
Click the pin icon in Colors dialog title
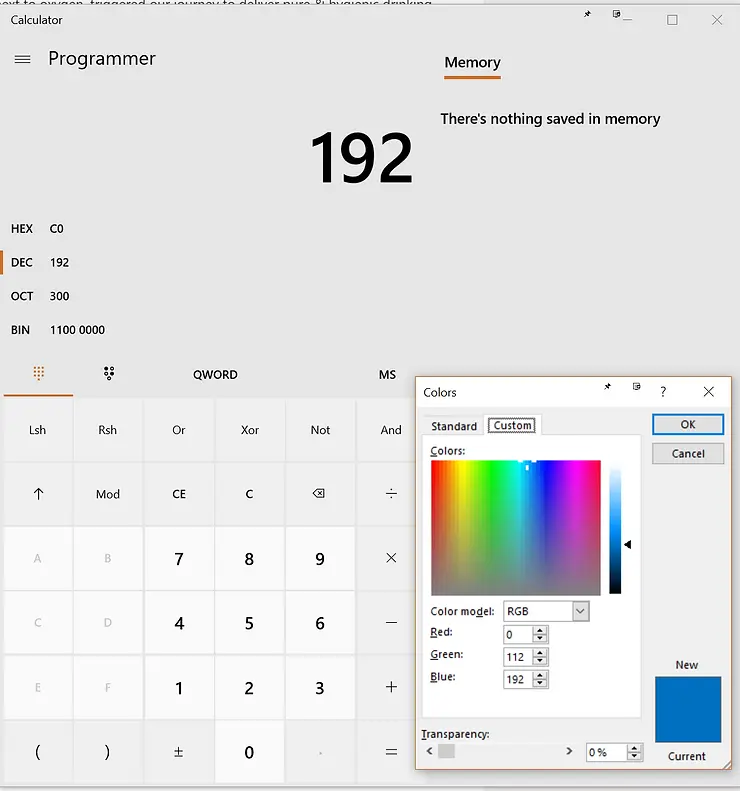point(607,387)
